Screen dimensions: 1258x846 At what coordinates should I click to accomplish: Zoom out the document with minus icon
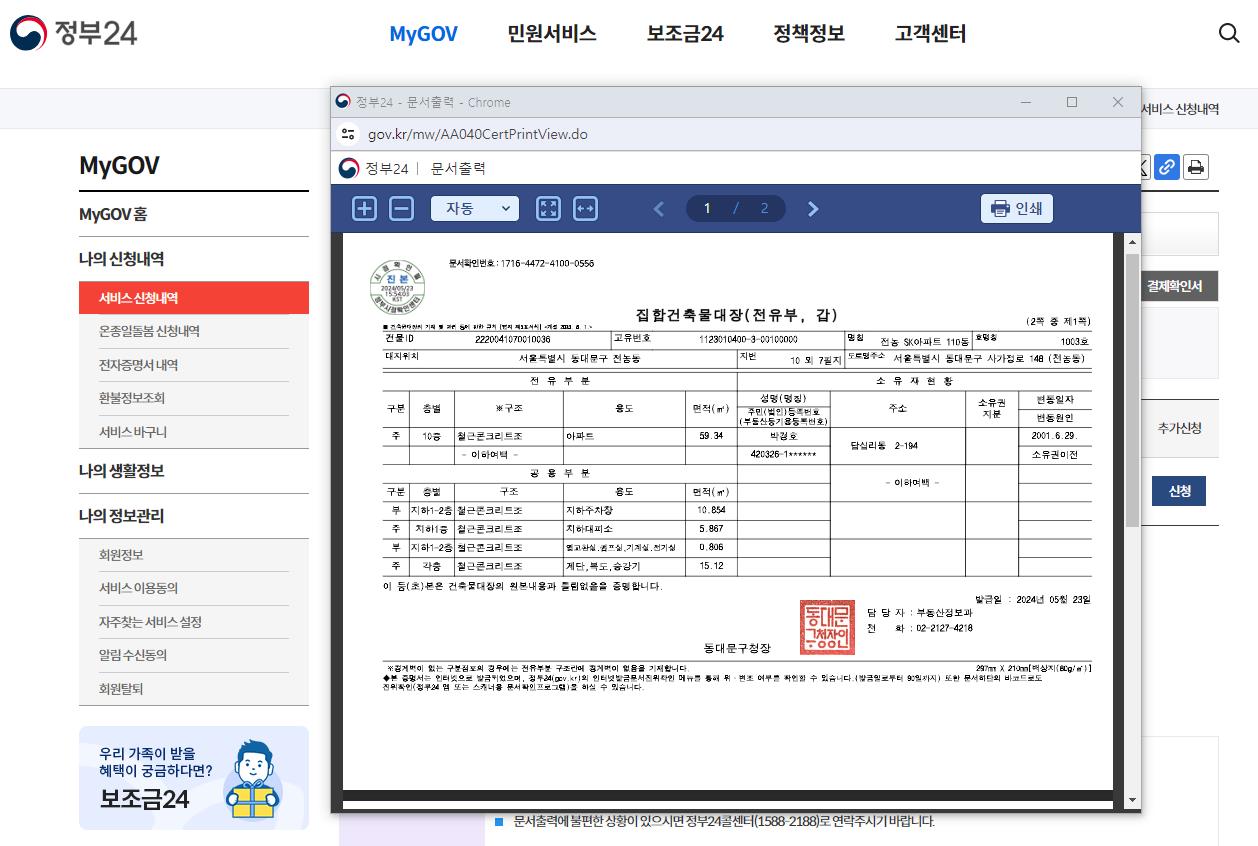(401, 208)
